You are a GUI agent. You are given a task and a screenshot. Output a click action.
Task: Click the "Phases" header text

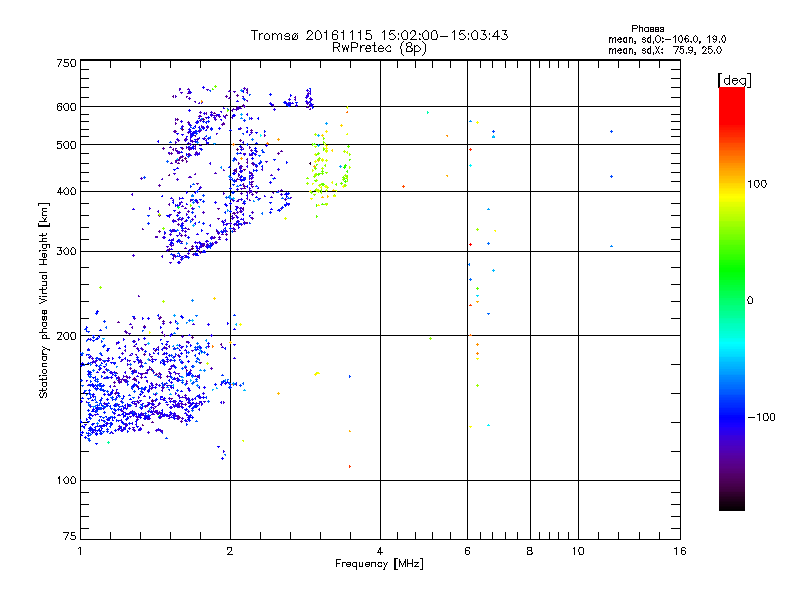647,29
